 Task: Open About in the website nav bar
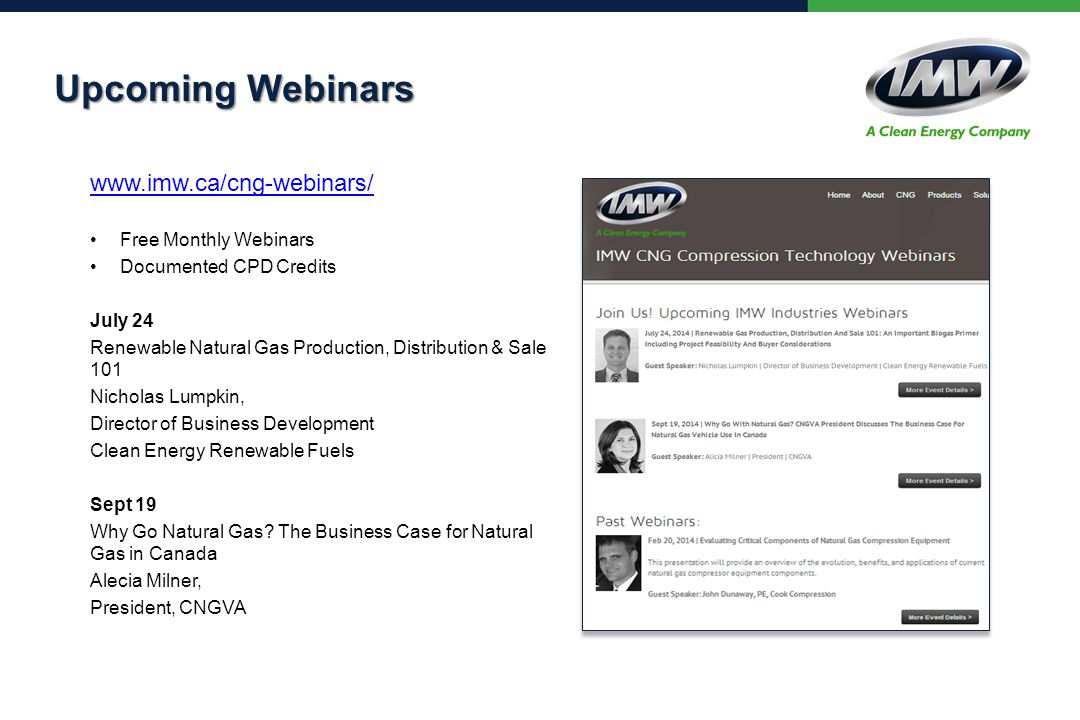click(873, 195)
